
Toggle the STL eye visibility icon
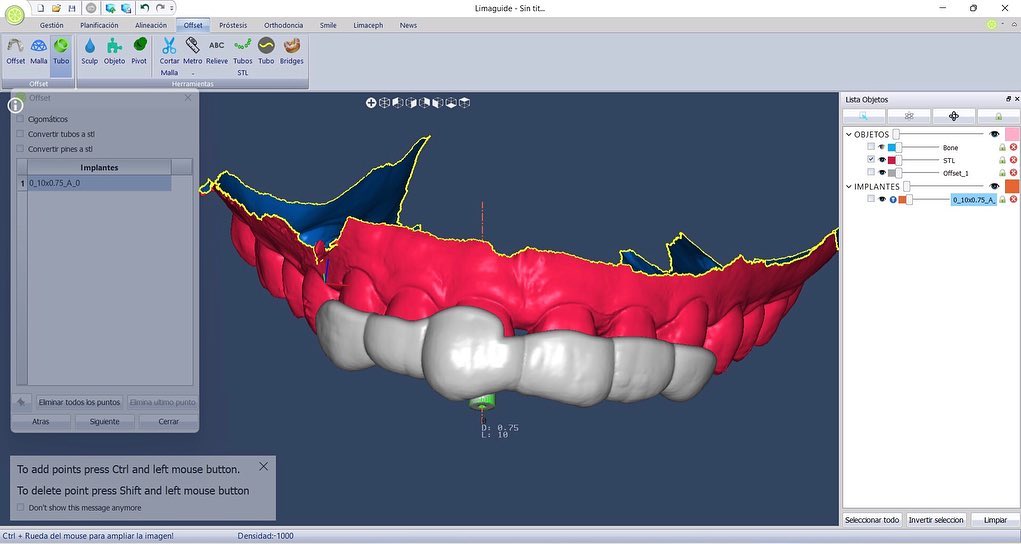[x=882, y=160]
